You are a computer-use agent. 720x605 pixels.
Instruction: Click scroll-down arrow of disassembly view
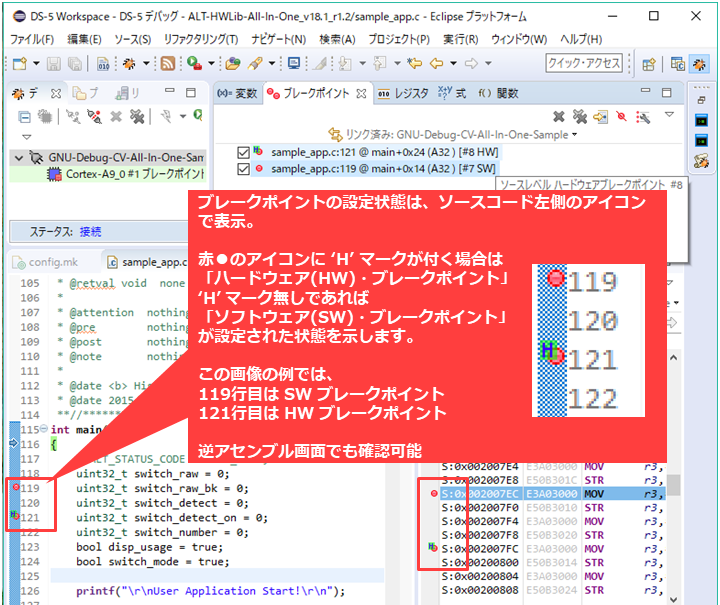pos(673,599)
